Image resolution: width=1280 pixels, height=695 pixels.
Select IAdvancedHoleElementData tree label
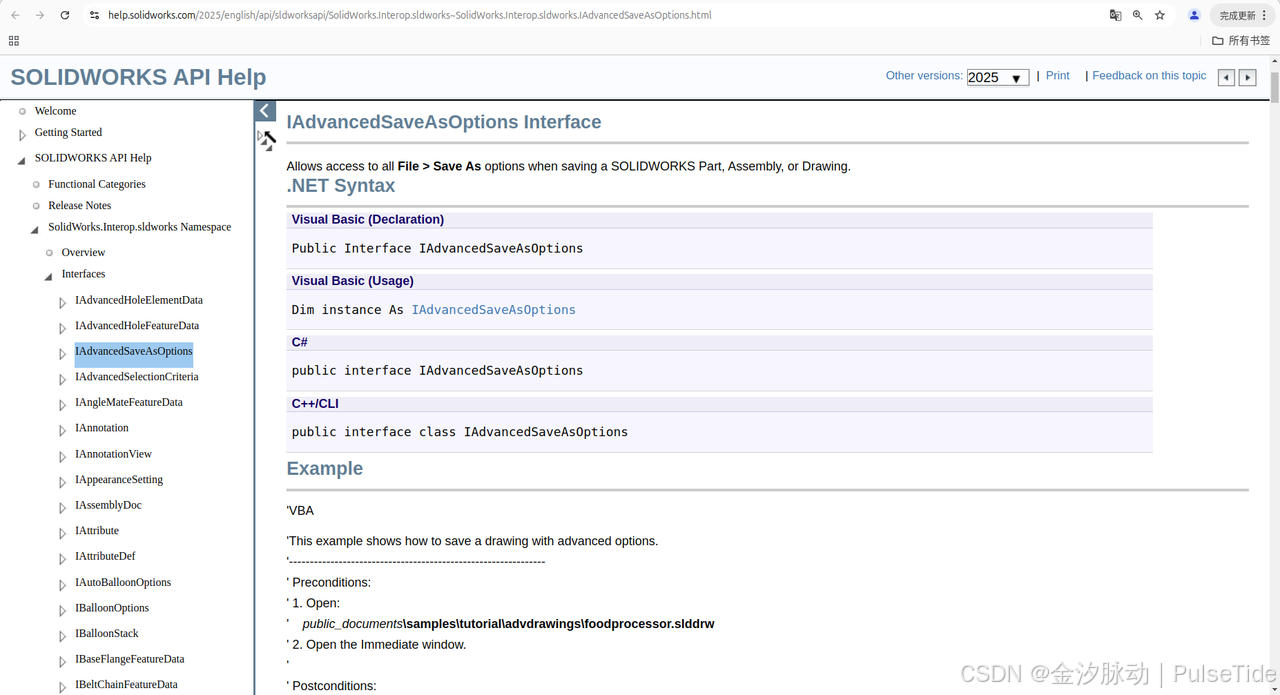139,300
